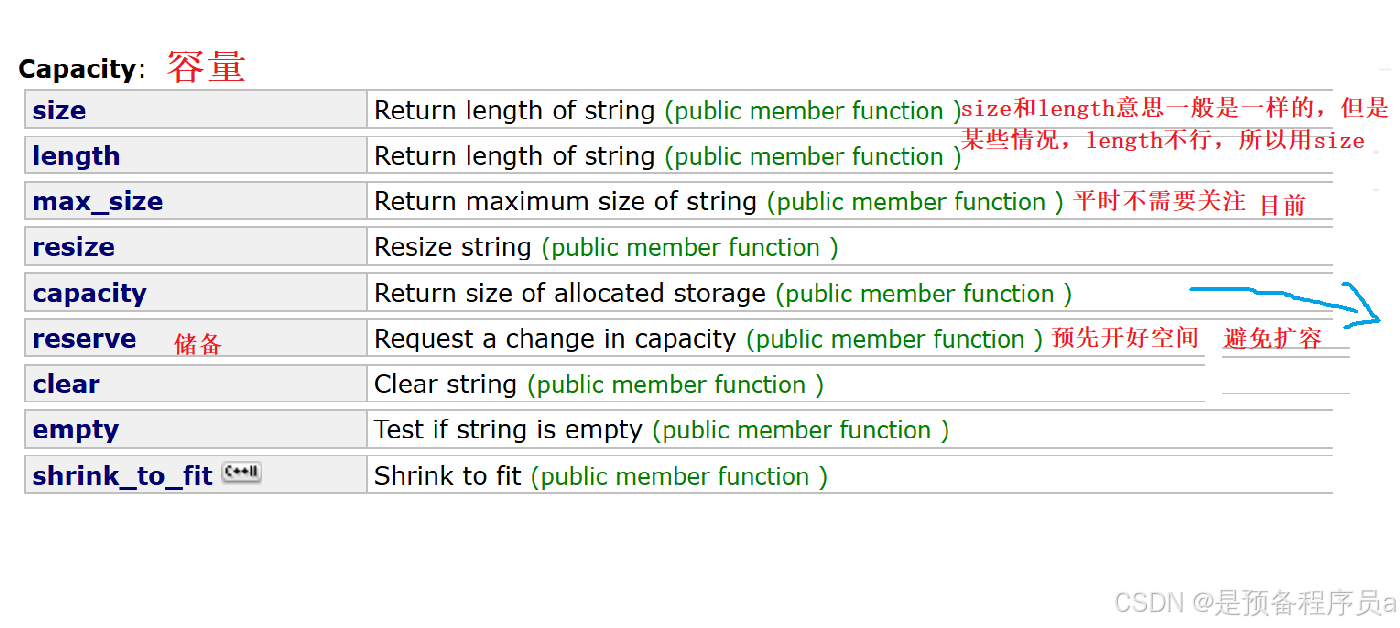
Task: Open the size member function link
Action: 59,110
